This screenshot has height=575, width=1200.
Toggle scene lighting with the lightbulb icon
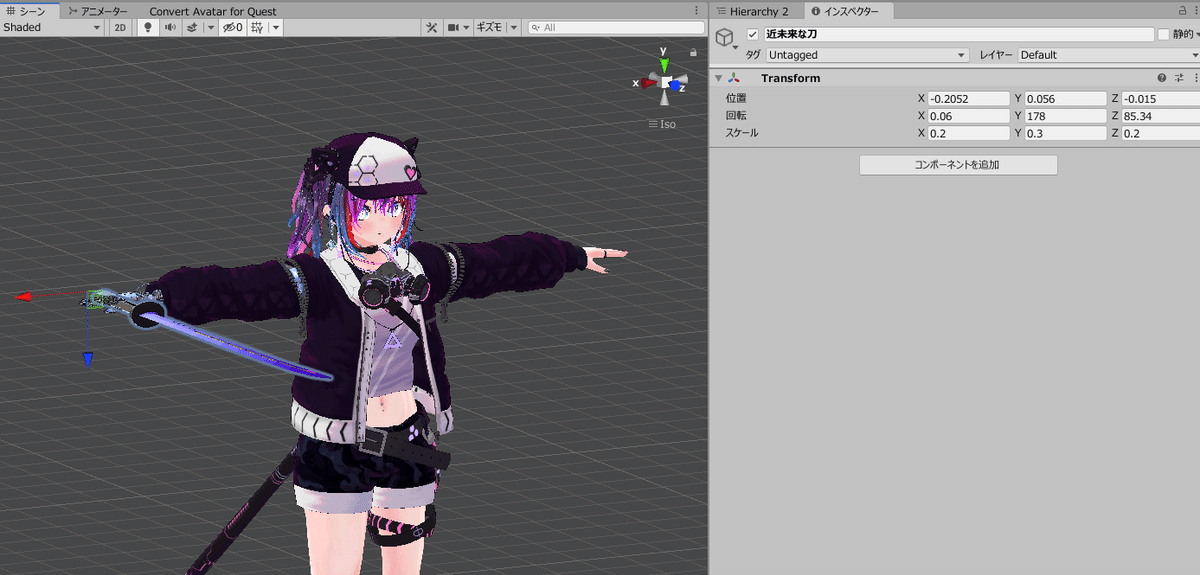click(x=148, y=28)
